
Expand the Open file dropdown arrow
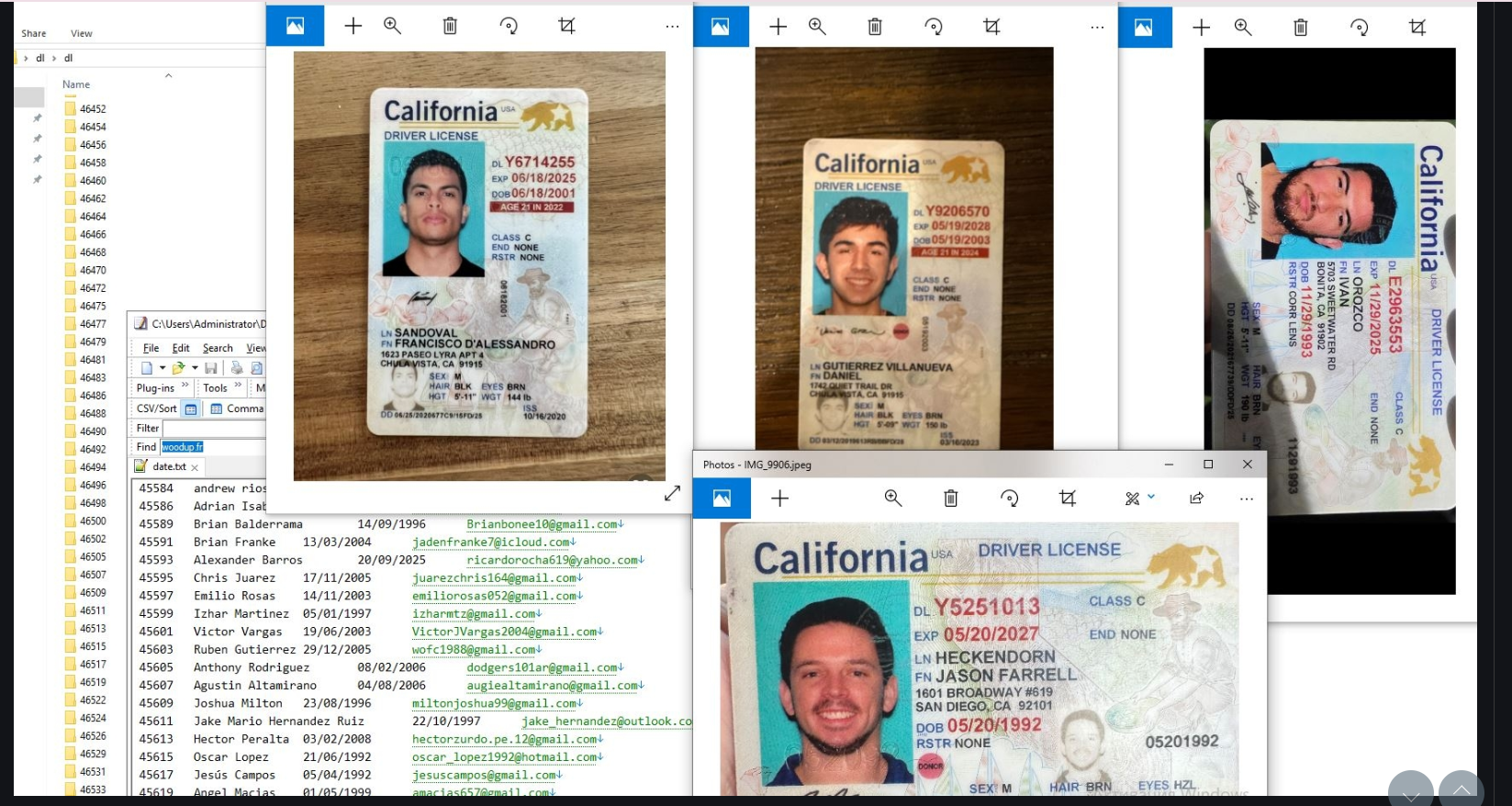tap(195, 368)
